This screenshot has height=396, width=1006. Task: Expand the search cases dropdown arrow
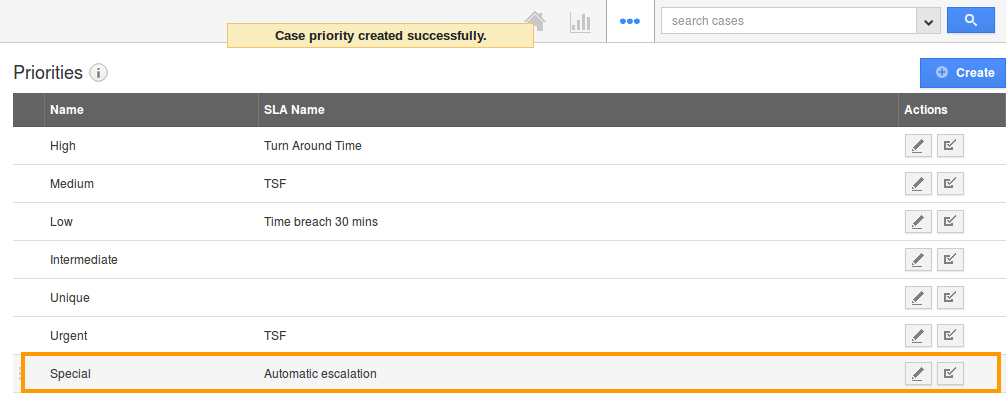point(928,21)
